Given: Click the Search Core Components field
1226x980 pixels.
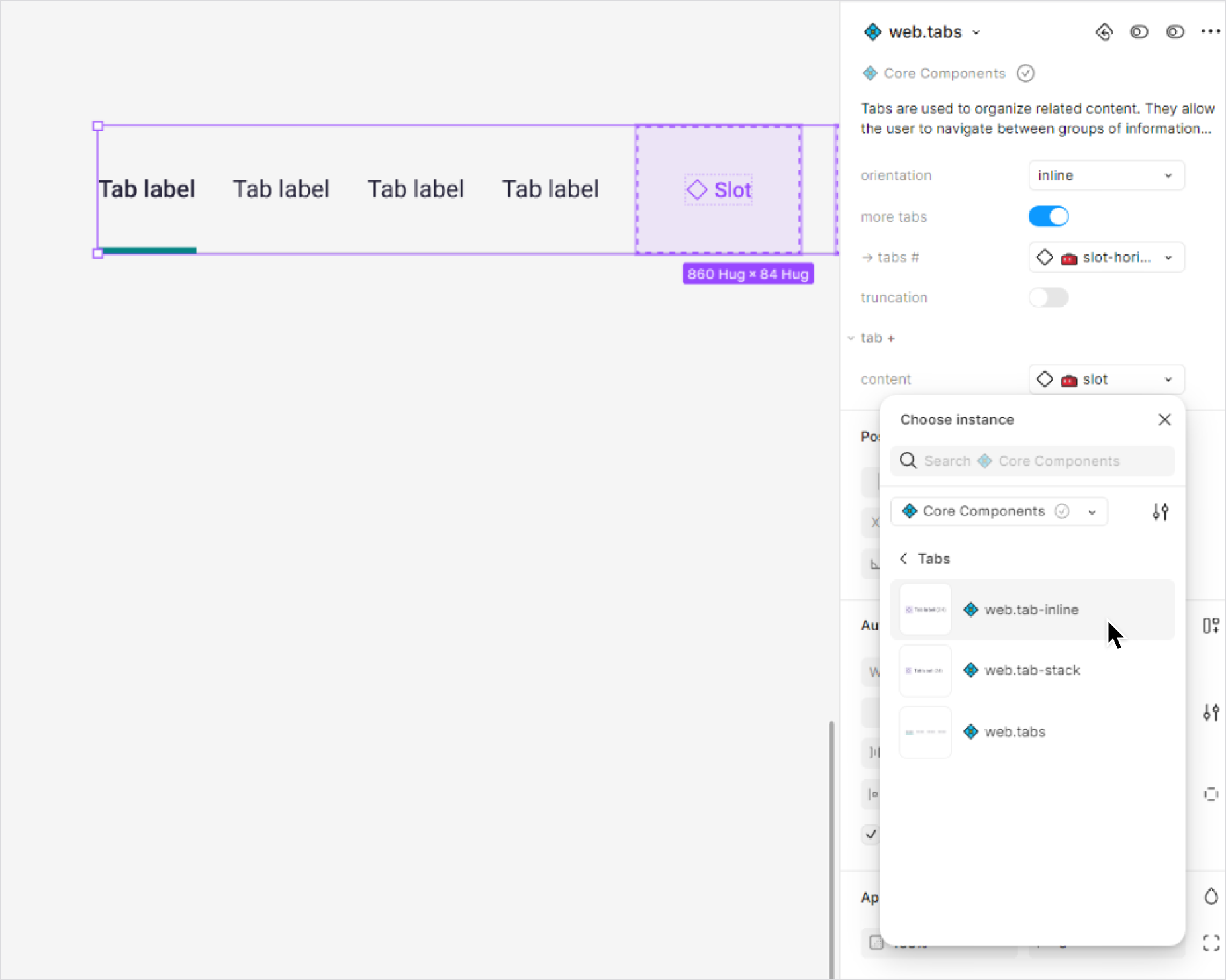Looking at the screenshot, I should tap(1046, 461).
